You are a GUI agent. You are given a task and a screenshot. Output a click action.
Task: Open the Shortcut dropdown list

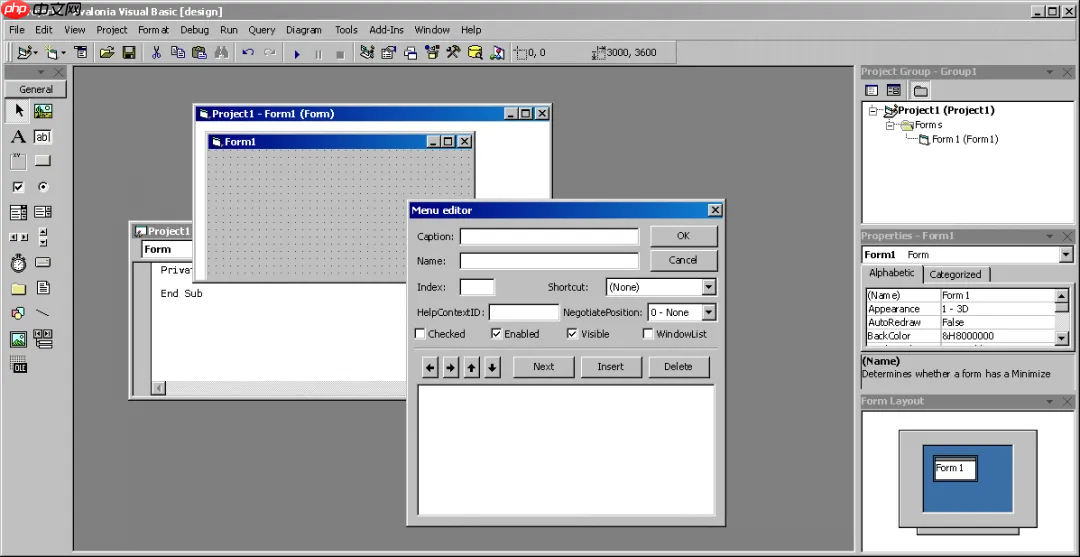[709, 287]
